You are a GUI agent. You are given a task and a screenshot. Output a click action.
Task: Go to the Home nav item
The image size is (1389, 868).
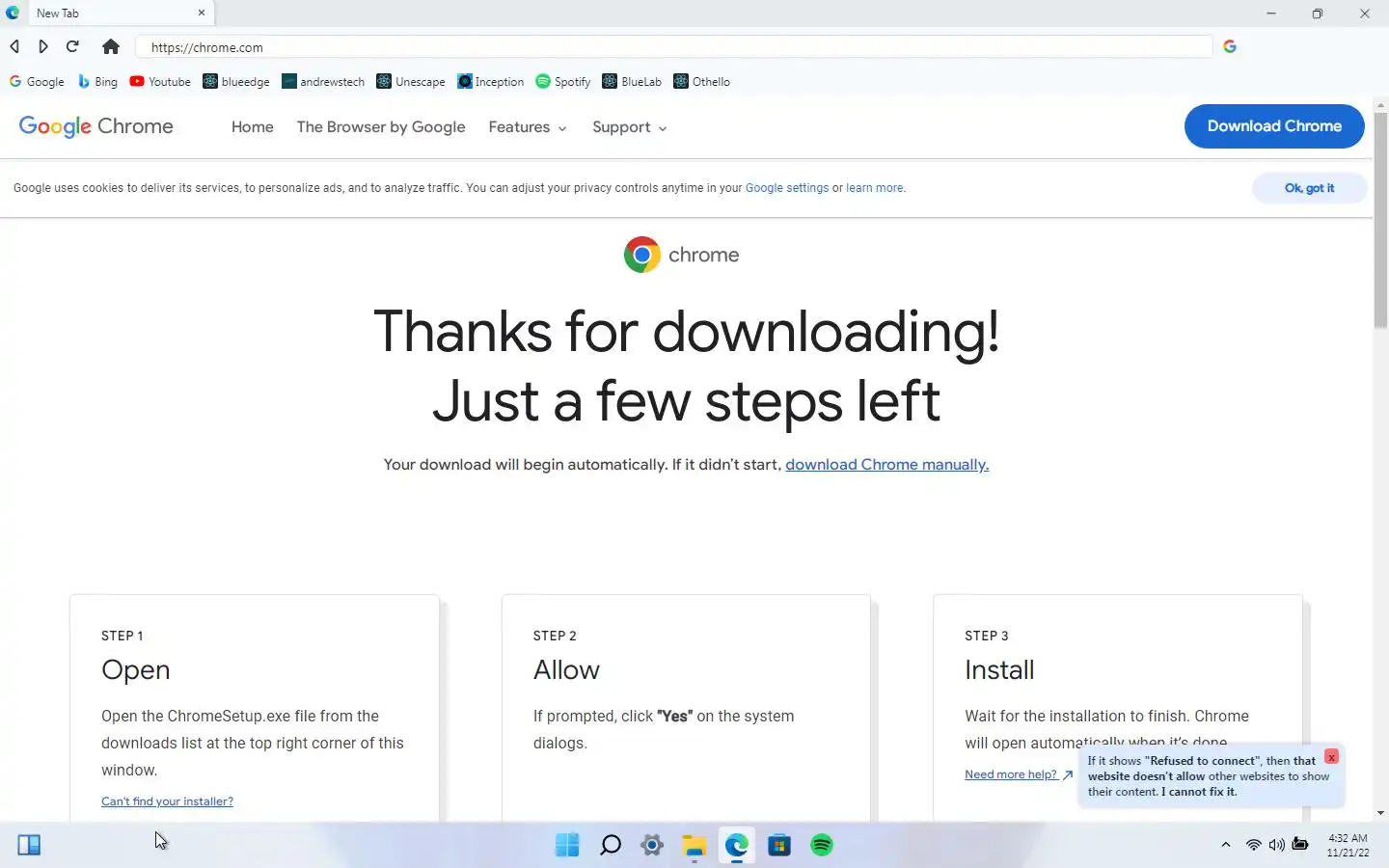pos(253,127)
